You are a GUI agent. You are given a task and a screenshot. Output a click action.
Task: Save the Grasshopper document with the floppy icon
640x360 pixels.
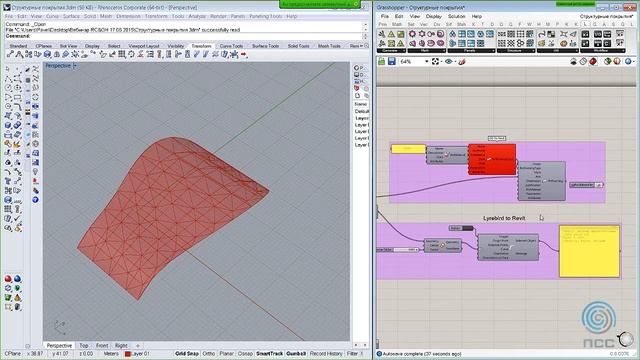click(x=392, y=61)
